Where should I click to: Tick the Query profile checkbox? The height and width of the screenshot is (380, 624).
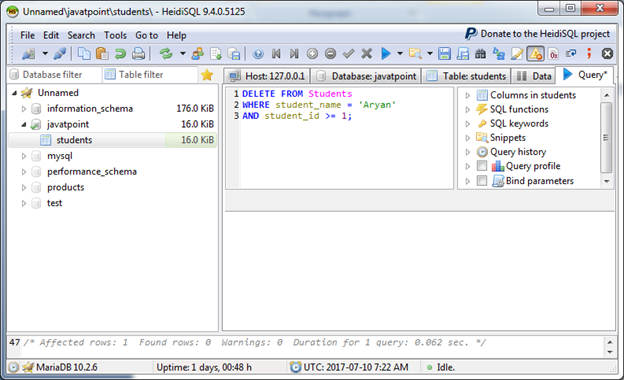point(482,166)
